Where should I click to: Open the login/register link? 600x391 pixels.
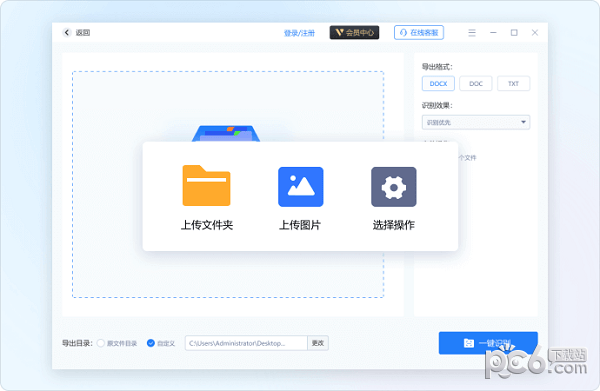pos(299,33)
